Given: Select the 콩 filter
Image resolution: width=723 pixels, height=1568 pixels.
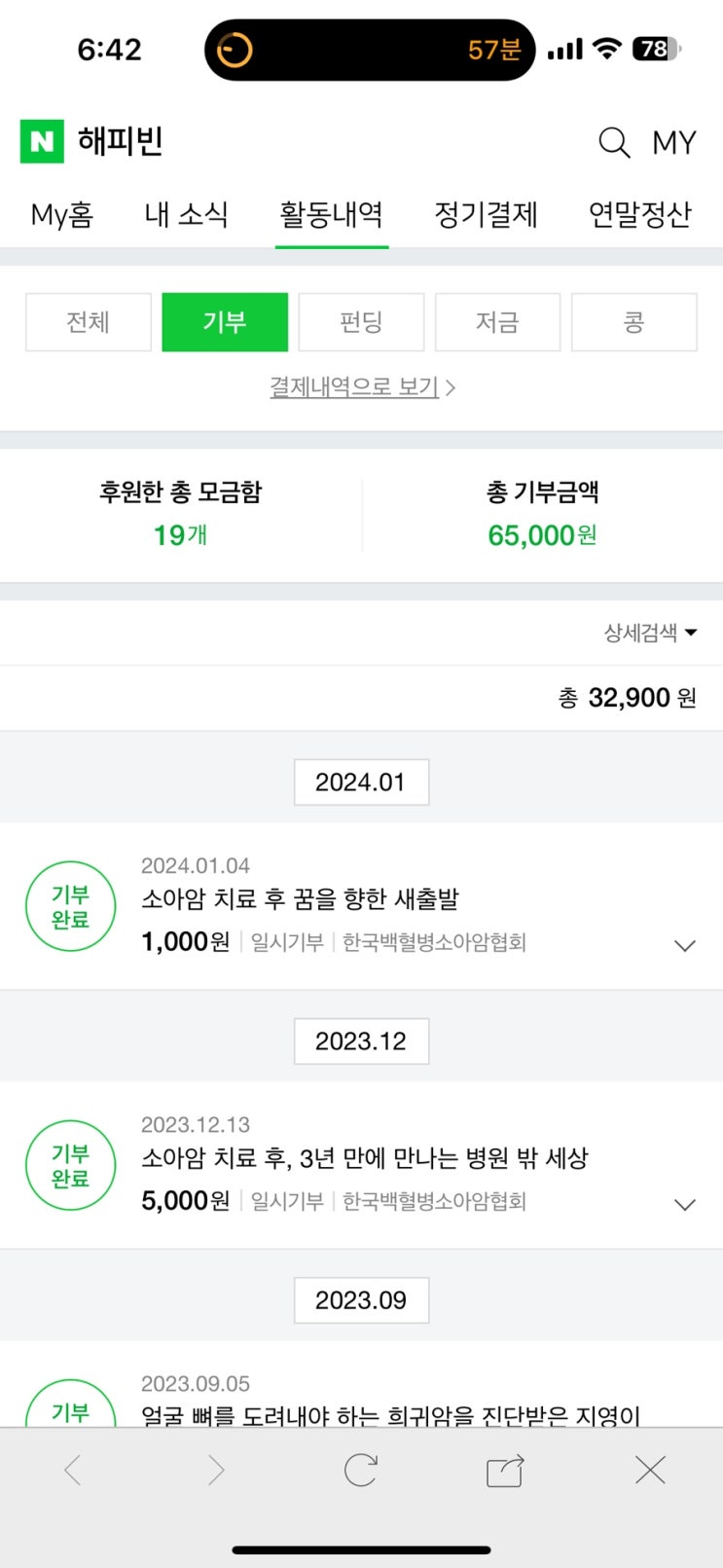Looking at the screenshot, I should coord(633,322).
